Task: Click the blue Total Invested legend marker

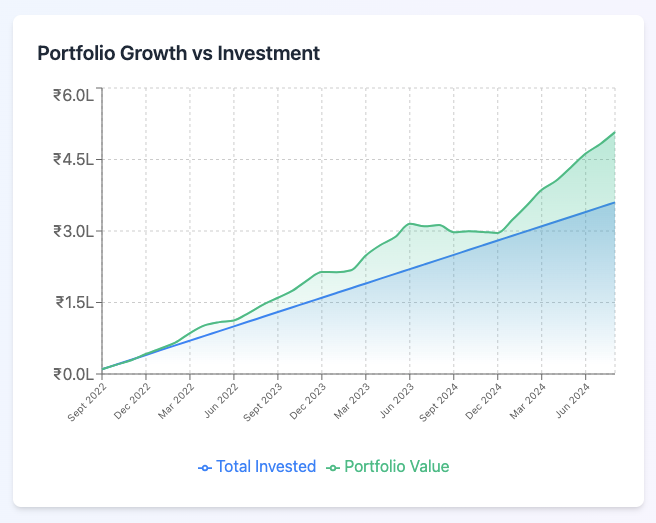Action: [205, 467]
